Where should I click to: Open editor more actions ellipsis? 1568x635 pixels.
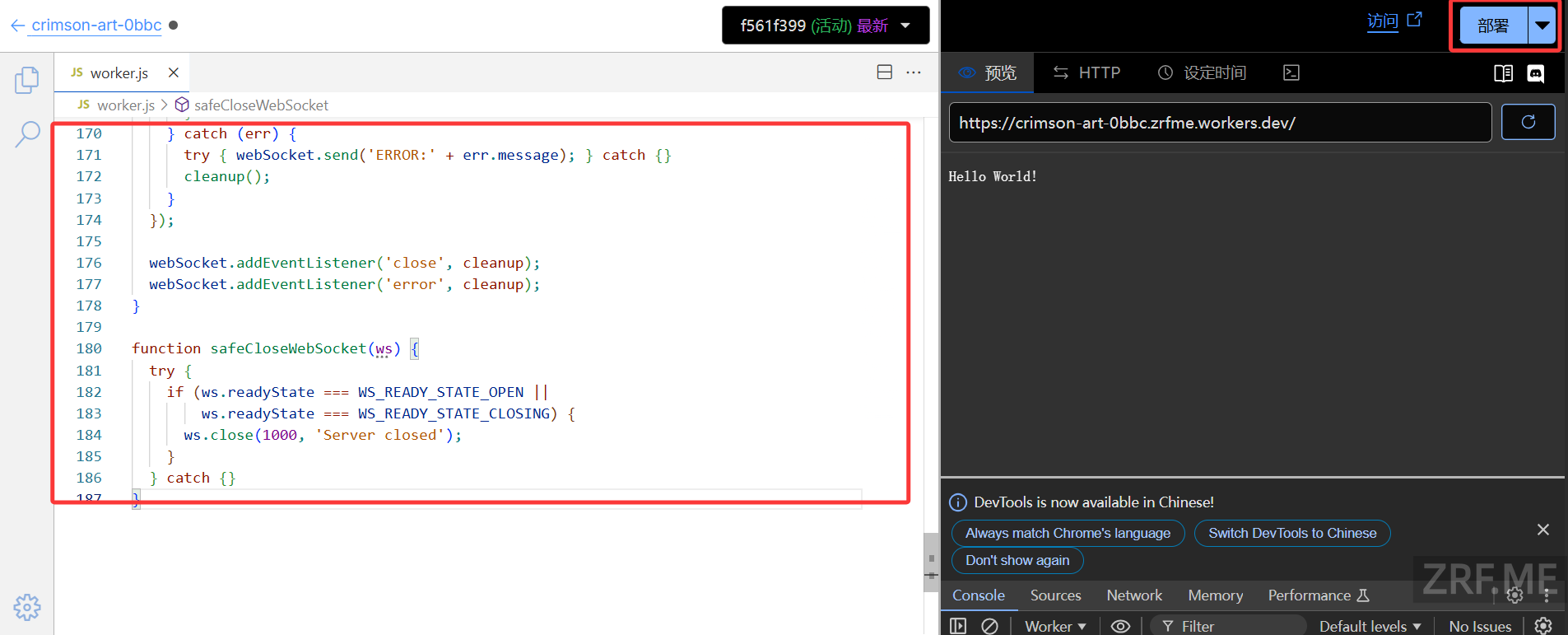coord(914,72)
